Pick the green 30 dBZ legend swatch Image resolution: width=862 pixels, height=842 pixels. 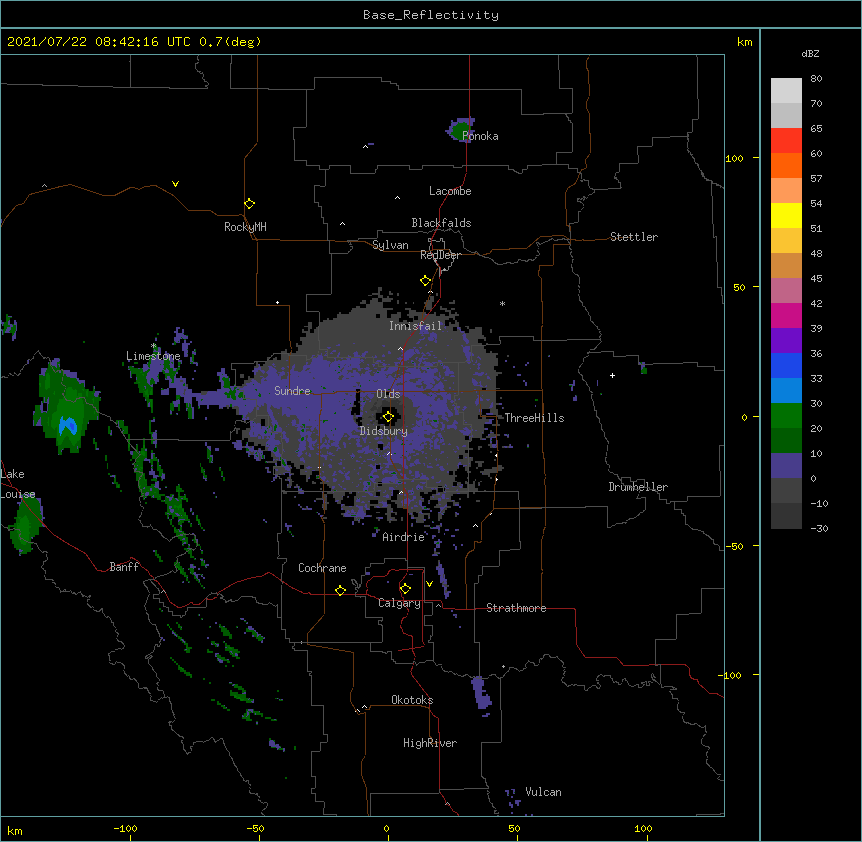coord(786,416)
